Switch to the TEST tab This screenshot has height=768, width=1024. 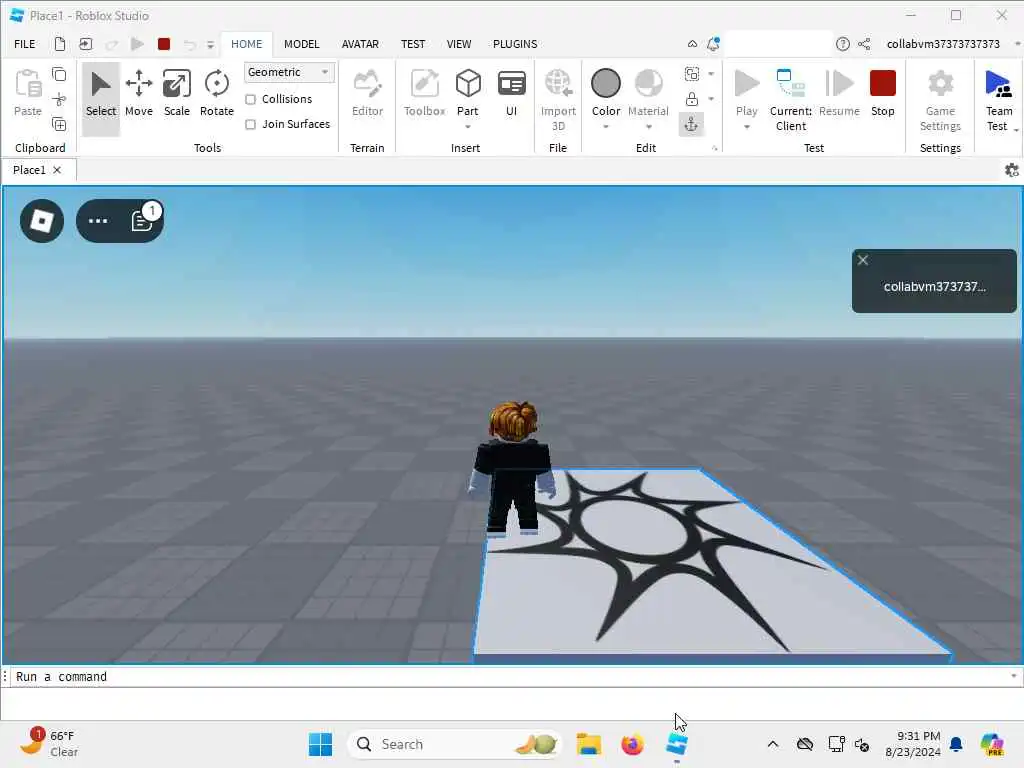click(413, 44)
